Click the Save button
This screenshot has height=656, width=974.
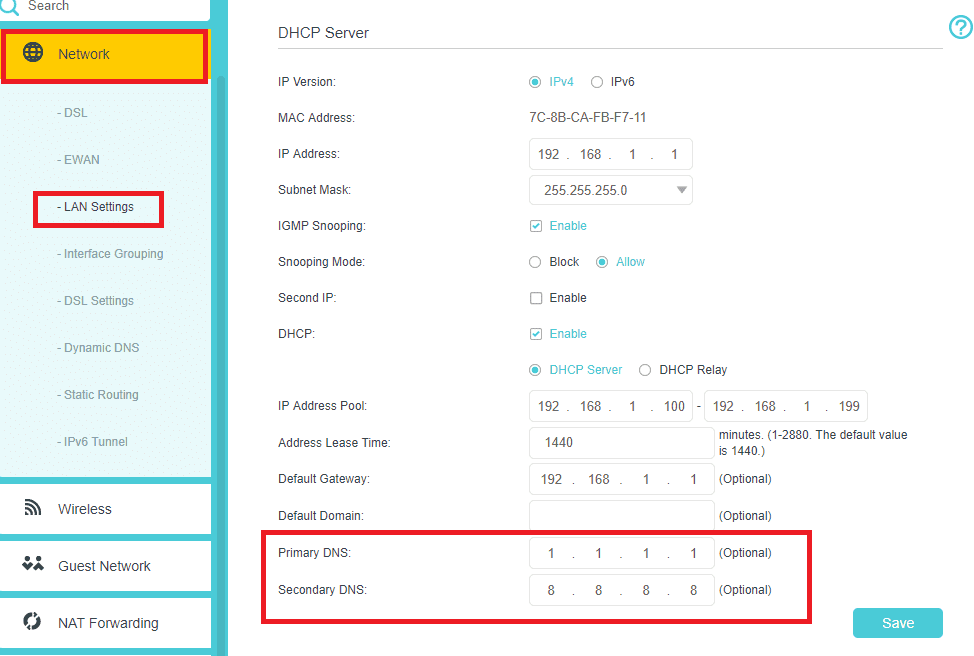[x=898, y=623]
